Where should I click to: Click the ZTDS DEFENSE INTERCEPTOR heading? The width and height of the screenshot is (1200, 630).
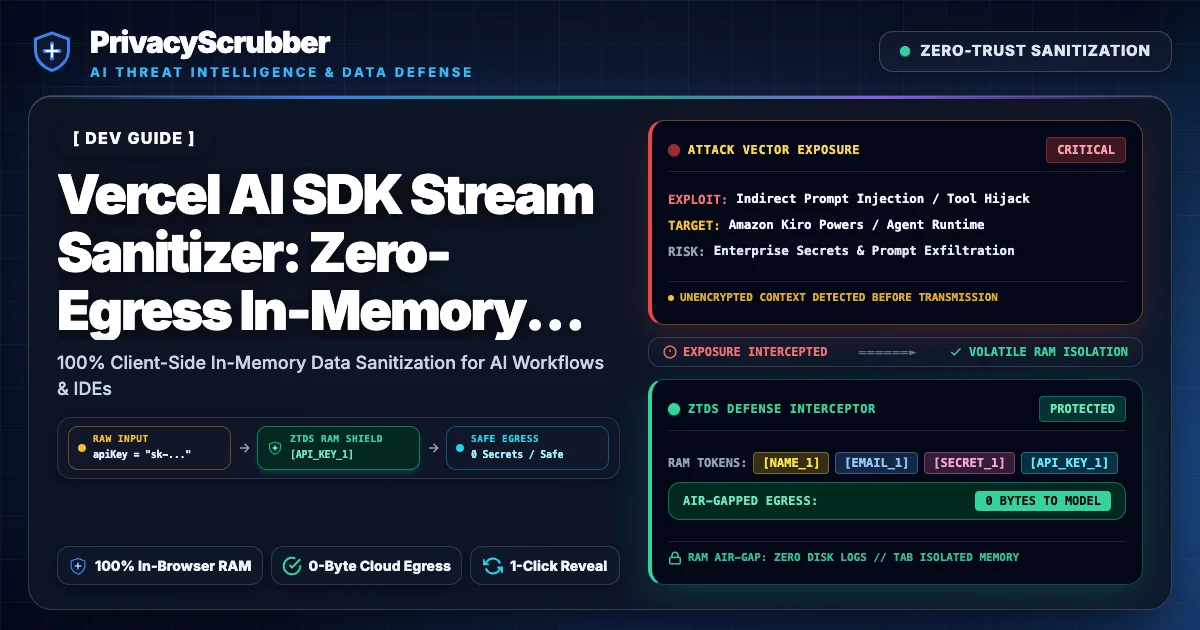781,409
